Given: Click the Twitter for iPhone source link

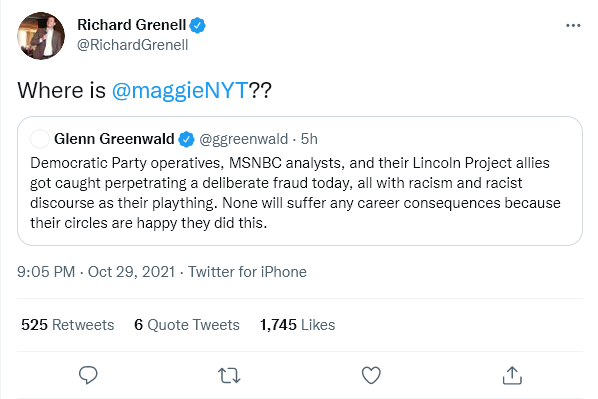Looking at the screenshot, I should pos(247,272).
